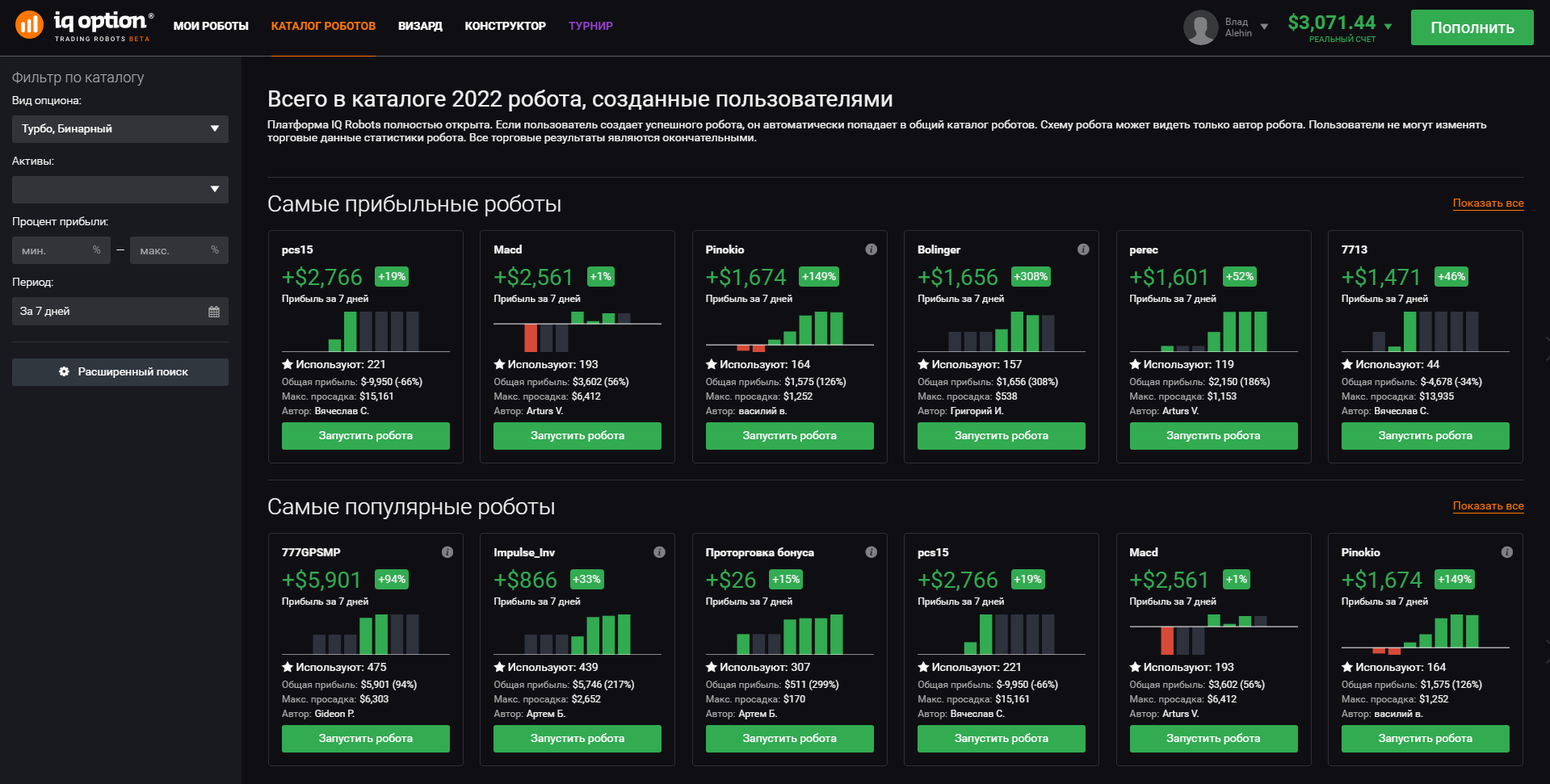Click Расширенный поиск button
1550x784 pixels.
(120, 372)
